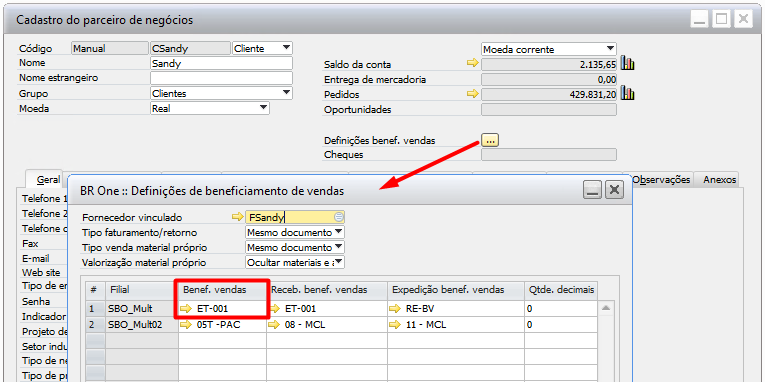Click the Fornecedor vinculado FSandy field
The image size is (765, 382).
[295, 217]
